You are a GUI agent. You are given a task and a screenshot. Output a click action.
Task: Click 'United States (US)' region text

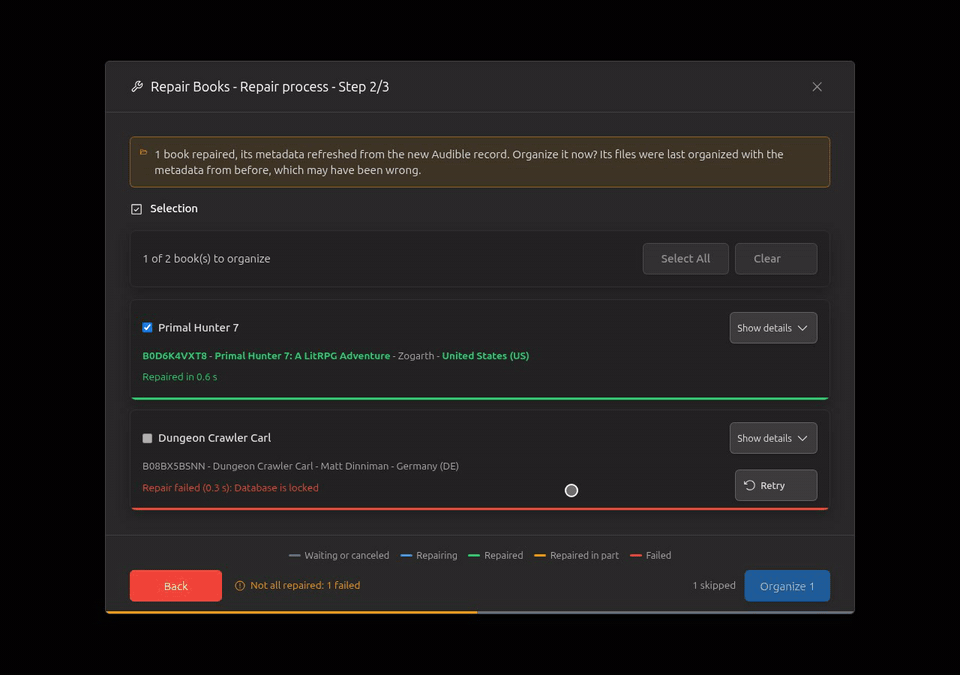(x=486, y=356)
